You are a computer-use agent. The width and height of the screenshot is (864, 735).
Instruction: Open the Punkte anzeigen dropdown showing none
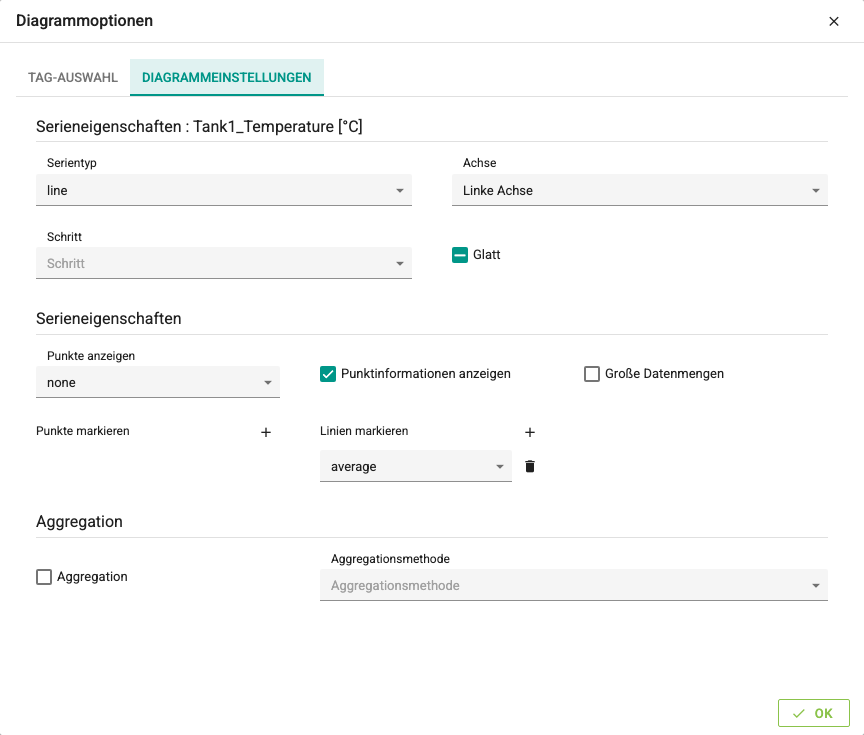(x=158, y=382)
